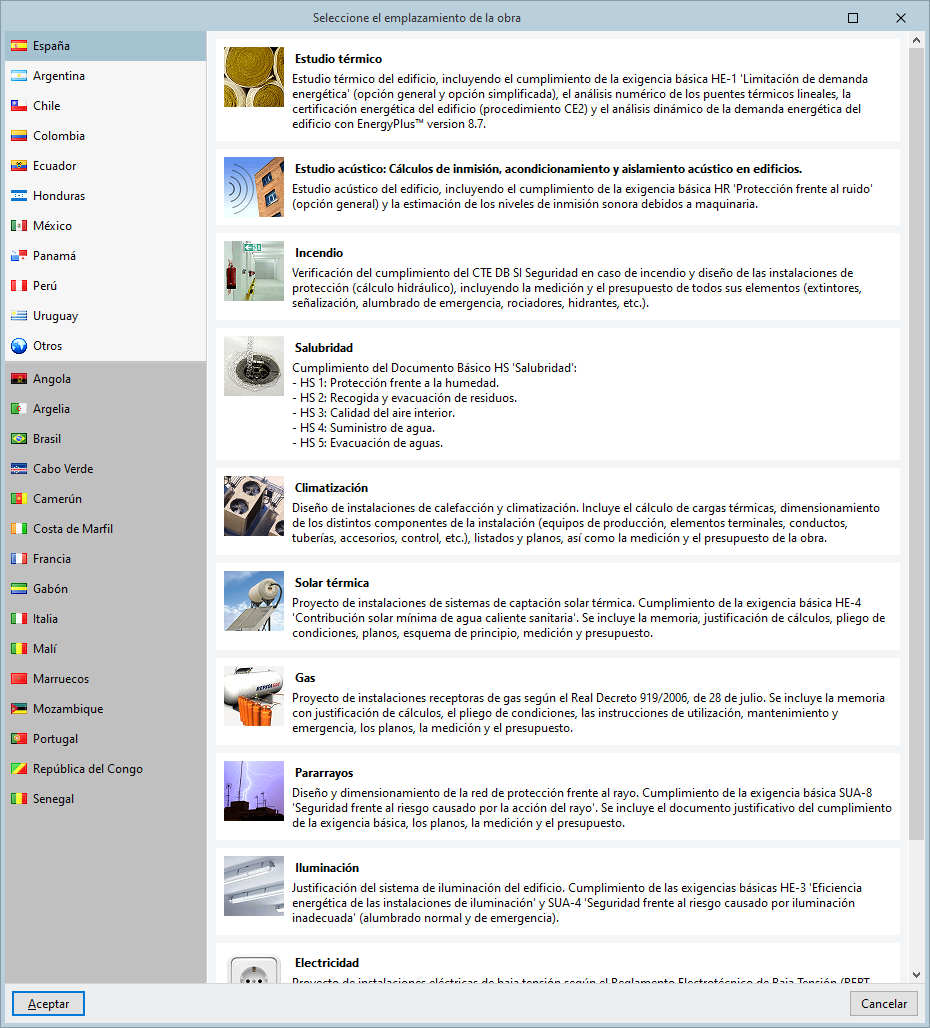Click the 'Climatización' heading text

(x=331, y=488)
